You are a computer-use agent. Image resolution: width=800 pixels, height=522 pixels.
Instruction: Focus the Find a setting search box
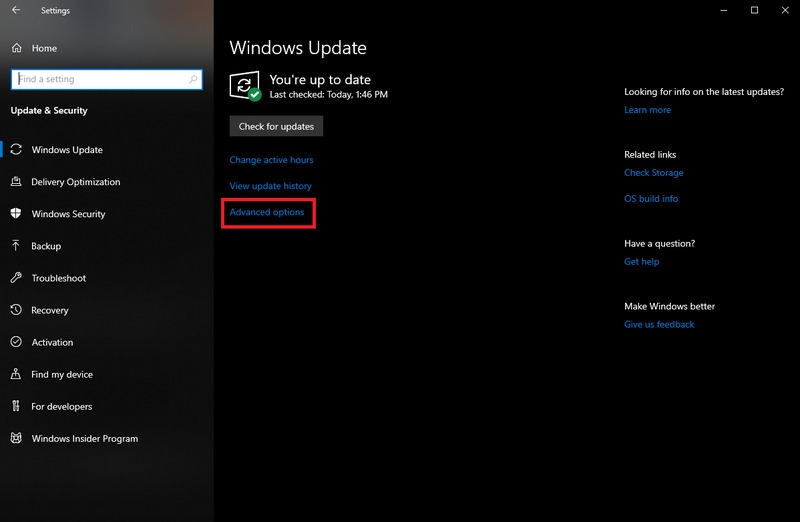tap(100, 79)
